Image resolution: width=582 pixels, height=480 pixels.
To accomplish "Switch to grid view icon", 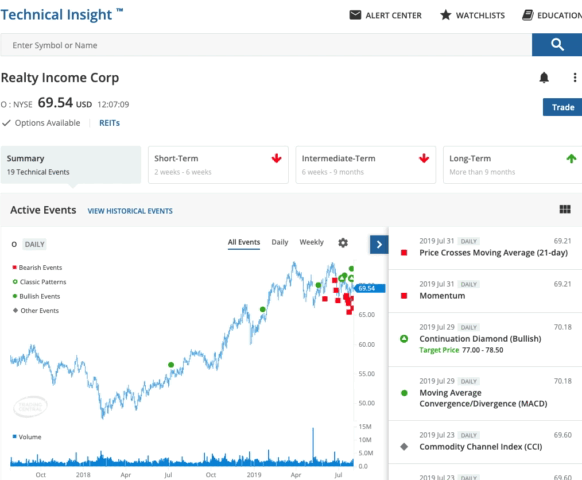I will 565,209.
